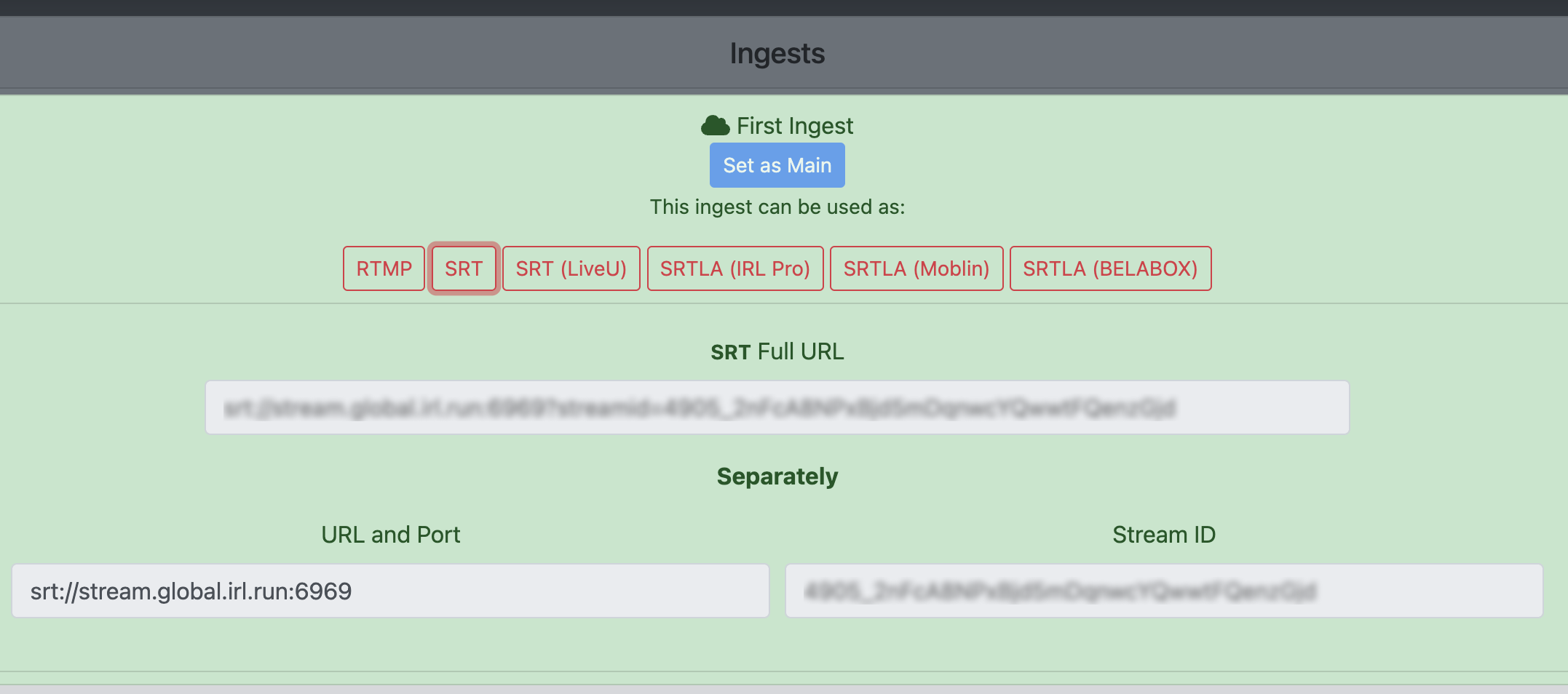Select the URL and Port field
The width and height of the screenshot is (1568, 694).
tap(391, 591)
